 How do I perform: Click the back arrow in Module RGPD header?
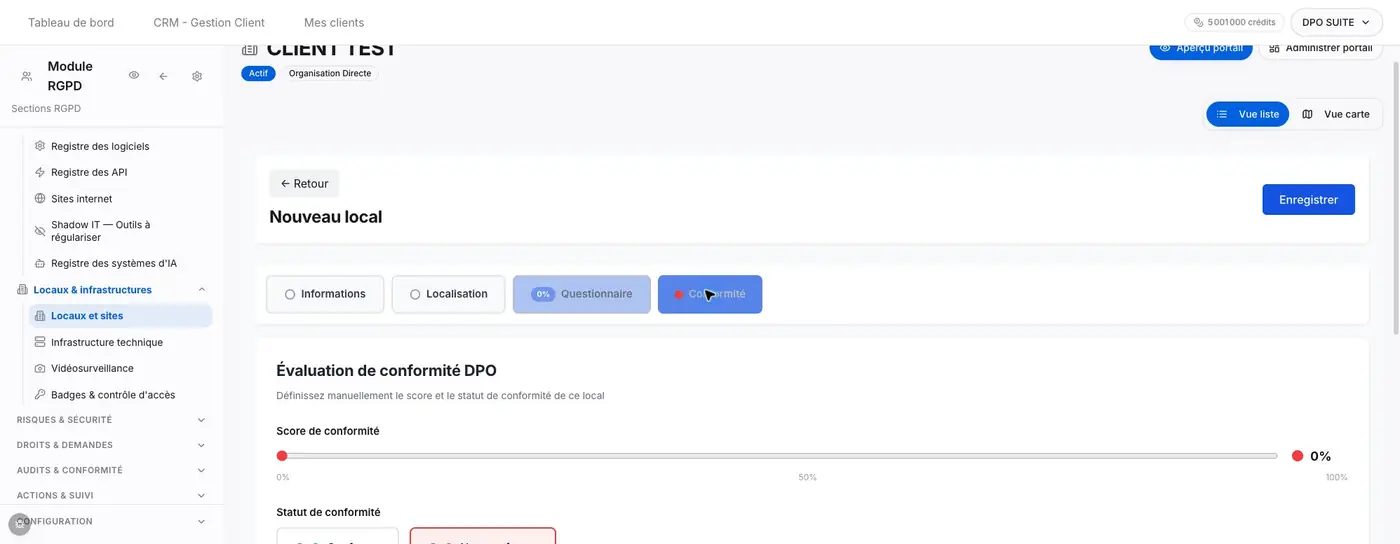point(163,76)
